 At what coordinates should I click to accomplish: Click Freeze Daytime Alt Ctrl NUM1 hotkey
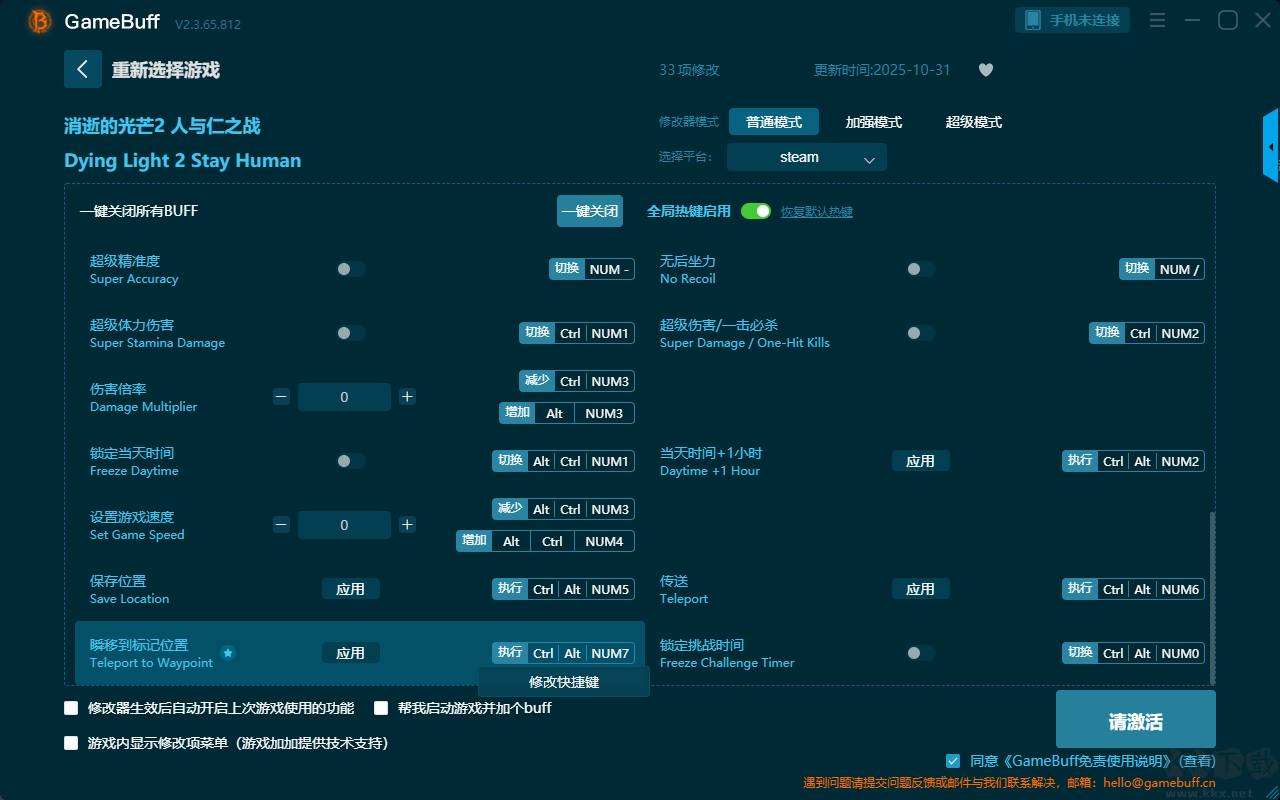(x=563, y=461)
